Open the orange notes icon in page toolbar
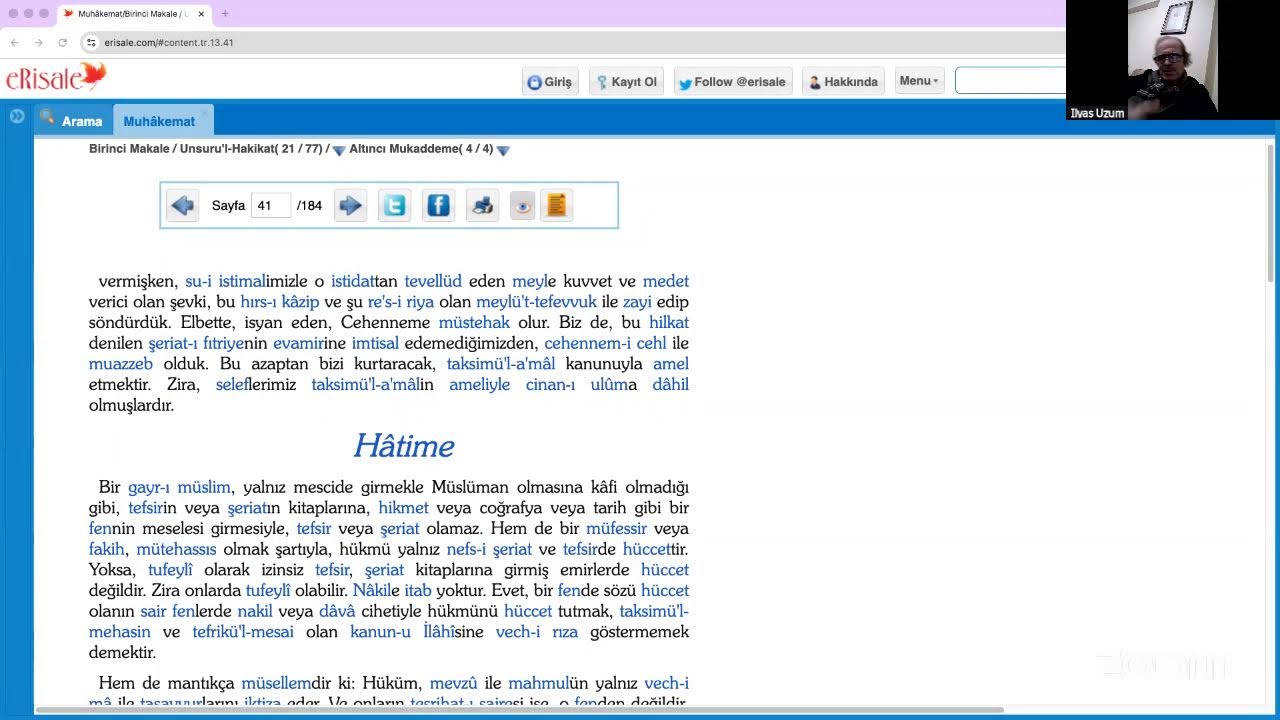This screenshot has width=1280, height=720. coord(556,206)
